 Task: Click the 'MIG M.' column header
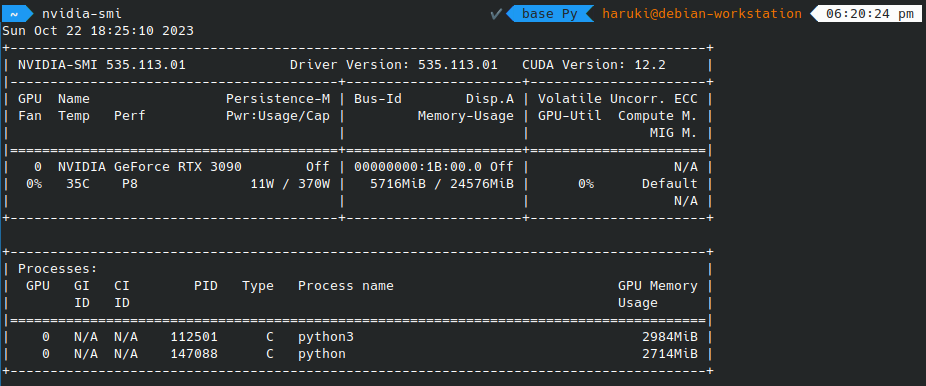pos(673,133)
